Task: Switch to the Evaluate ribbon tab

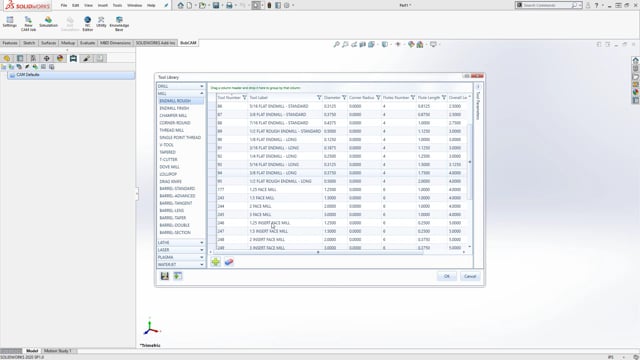Action: click(87, 43)
